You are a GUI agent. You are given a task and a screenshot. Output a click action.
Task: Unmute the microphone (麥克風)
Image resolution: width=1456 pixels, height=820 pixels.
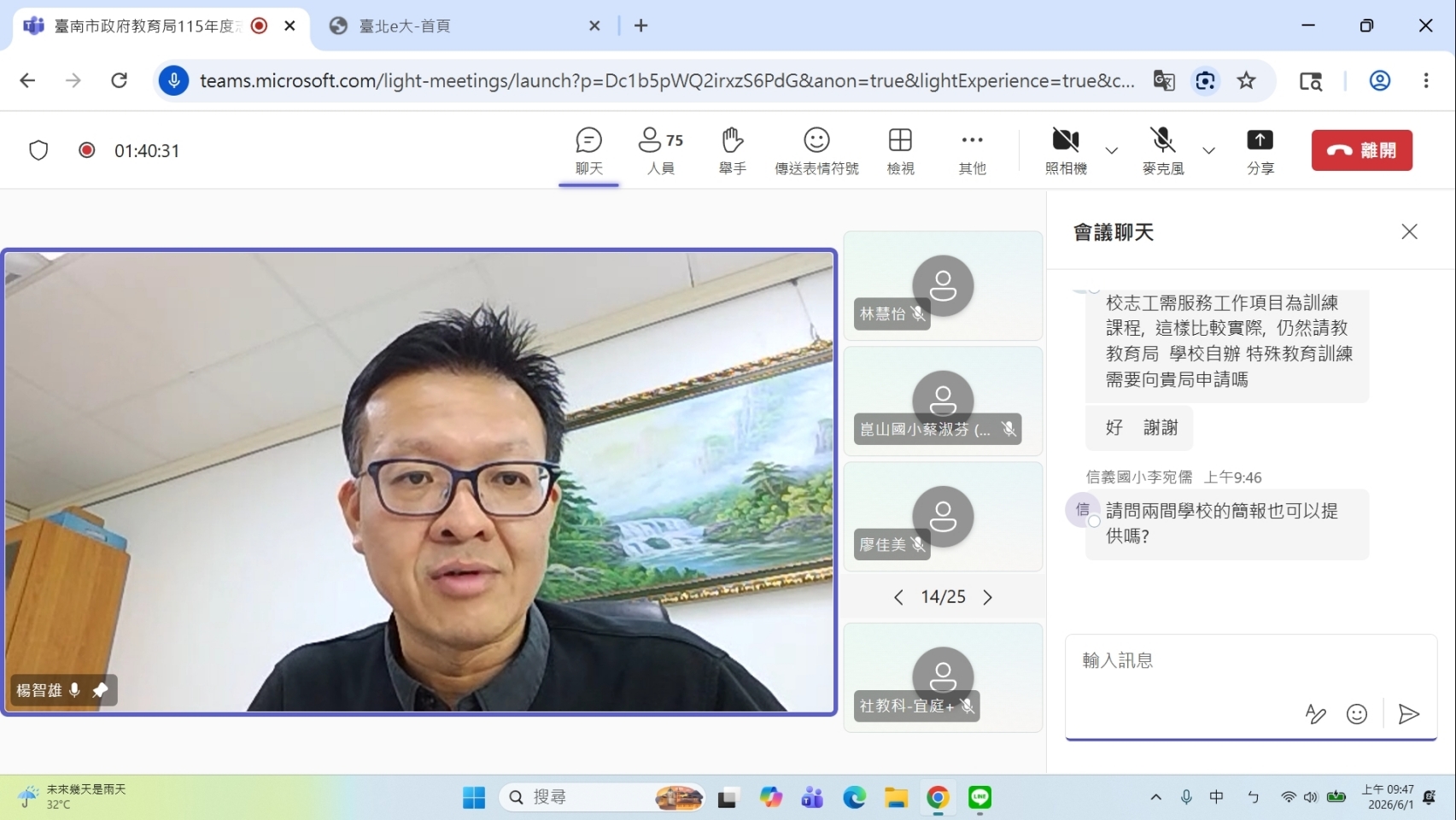pos(1162,151)
